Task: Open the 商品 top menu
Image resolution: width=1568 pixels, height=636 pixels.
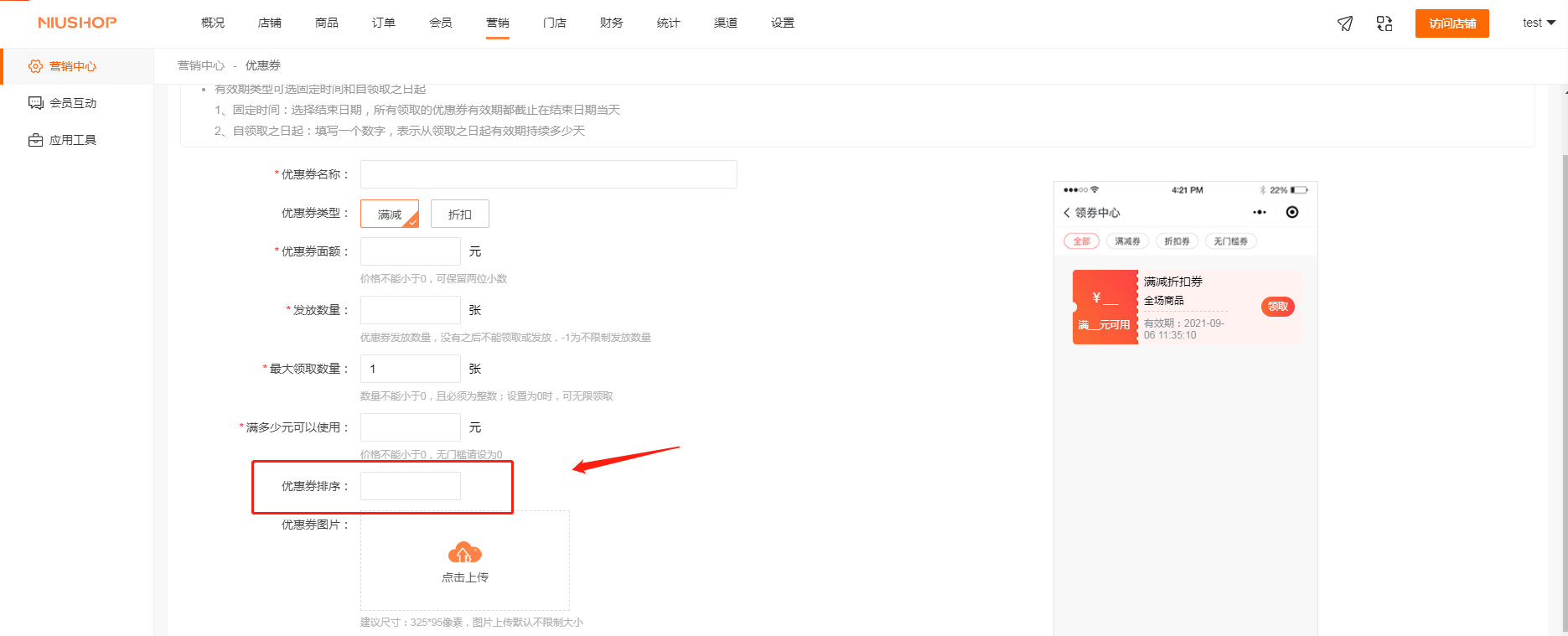Action: (327, 23)
